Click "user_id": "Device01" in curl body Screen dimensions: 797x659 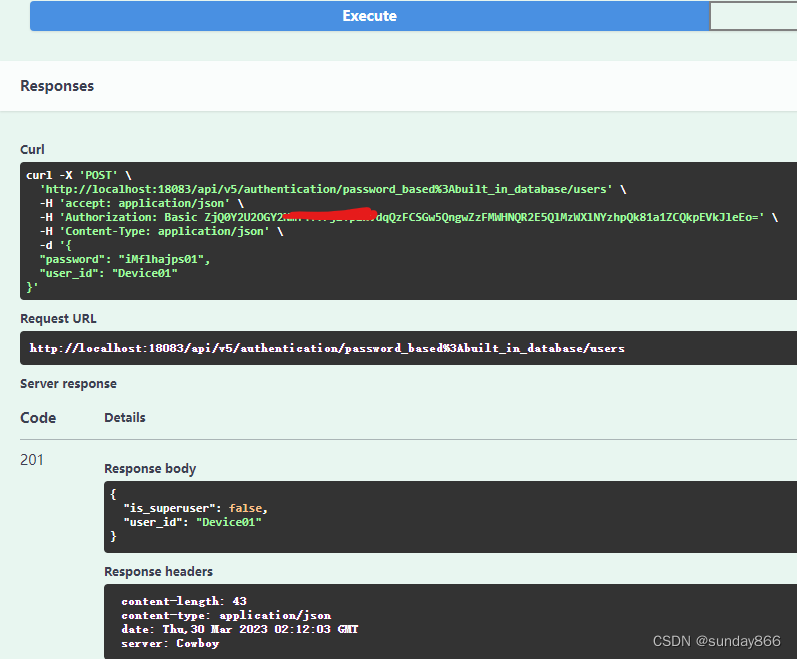click(109, 273)
